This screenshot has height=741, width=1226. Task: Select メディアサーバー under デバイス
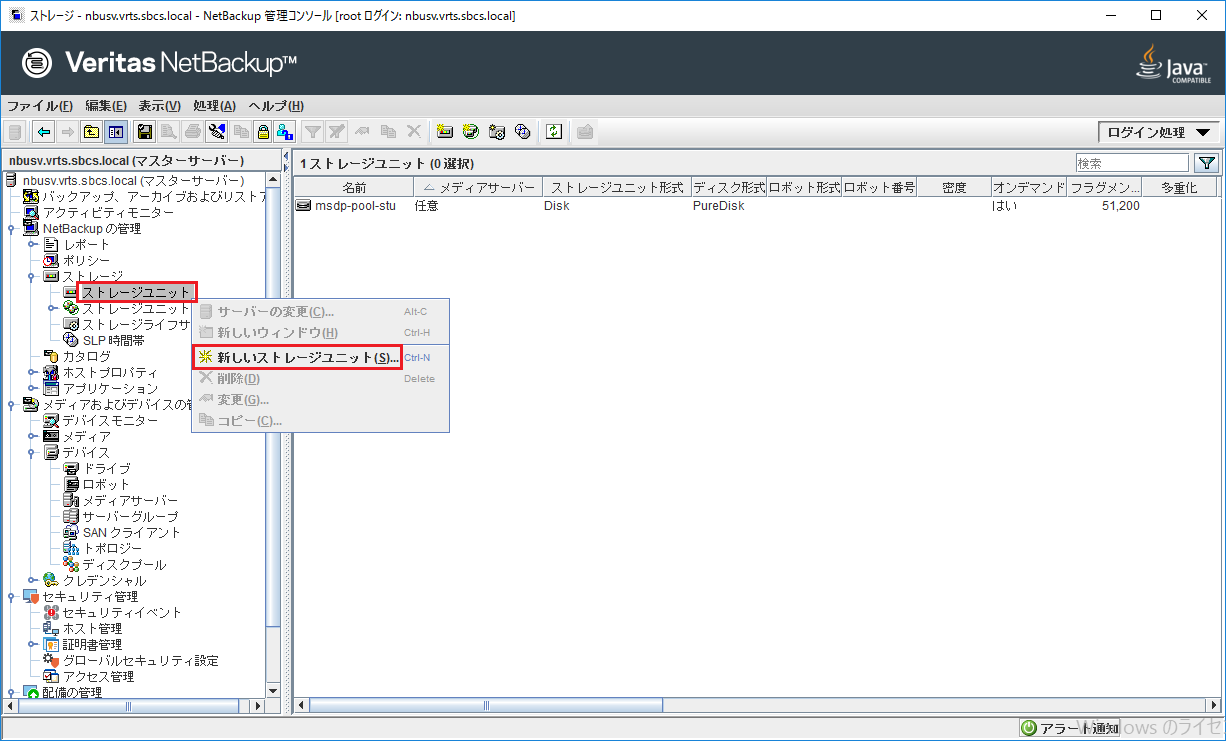pos(130,500)
